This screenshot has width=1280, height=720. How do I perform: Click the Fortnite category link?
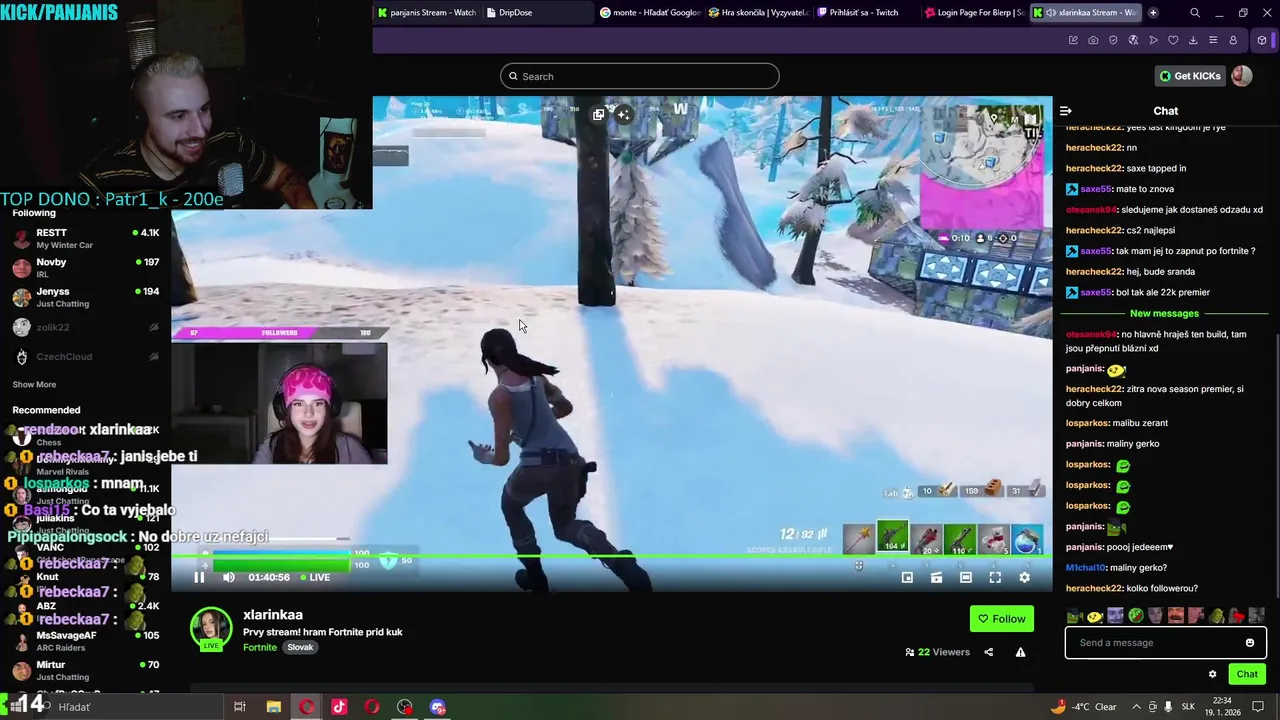coord(260,647)
